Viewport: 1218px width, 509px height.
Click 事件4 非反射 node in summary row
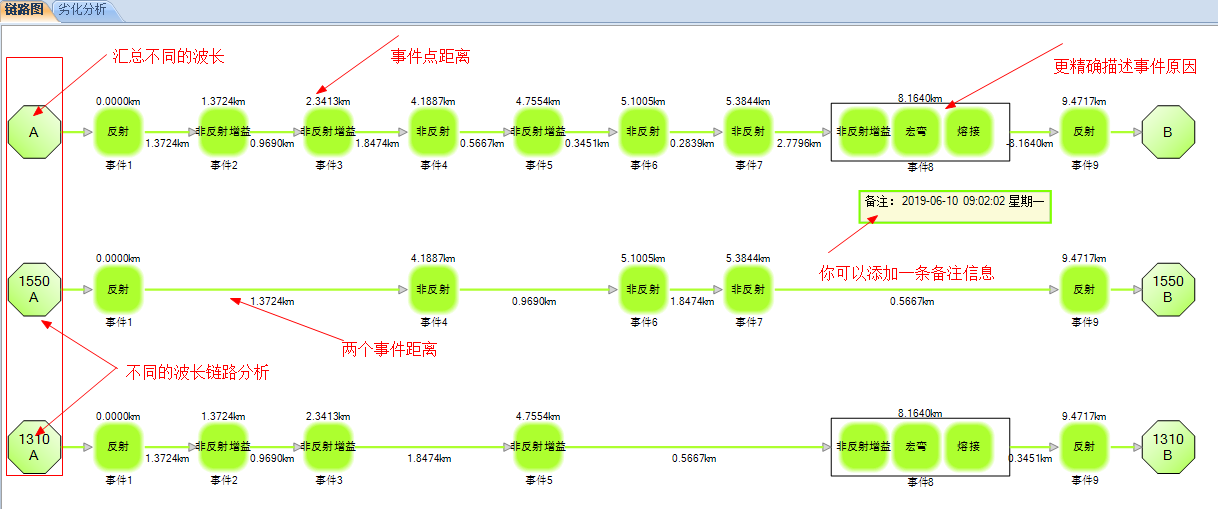pos(433,132)
